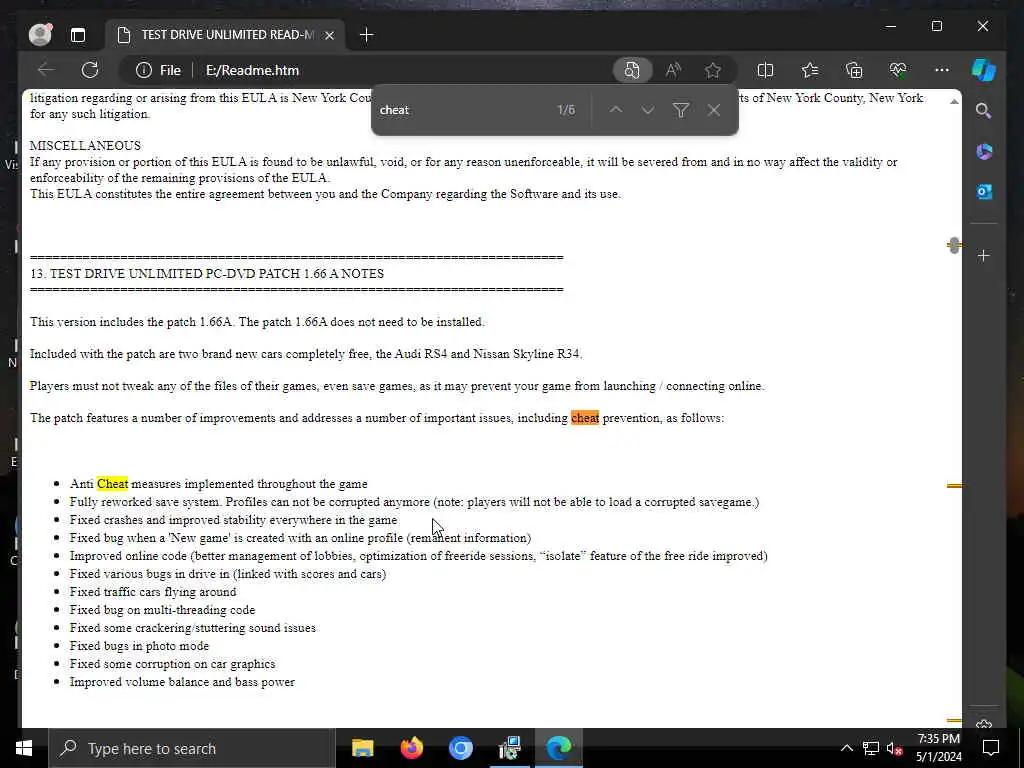
Task: Click the yellow-highlighted "Cheat" word
Action: (112, 484)
